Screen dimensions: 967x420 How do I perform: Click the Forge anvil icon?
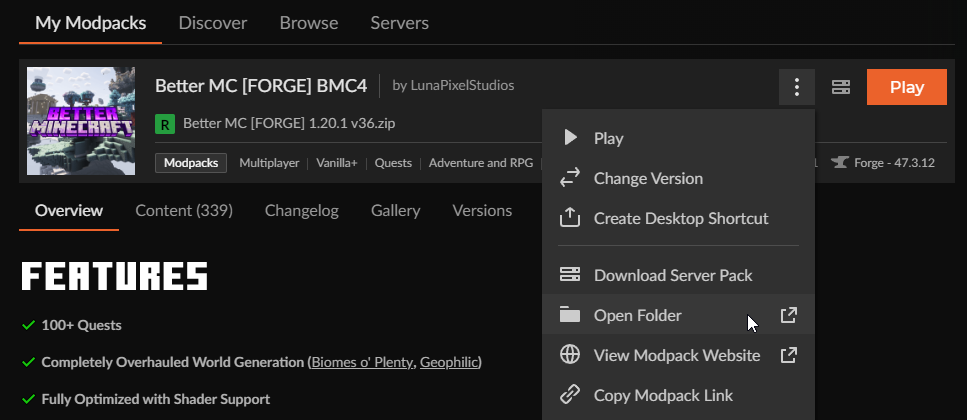click(839, 163)
